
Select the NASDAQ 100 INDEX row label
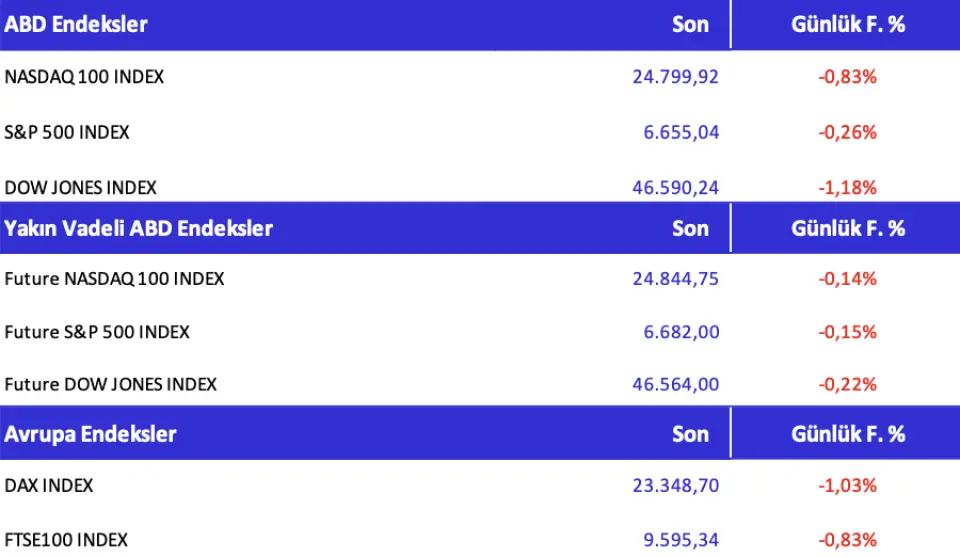click(x=84, y=76)
